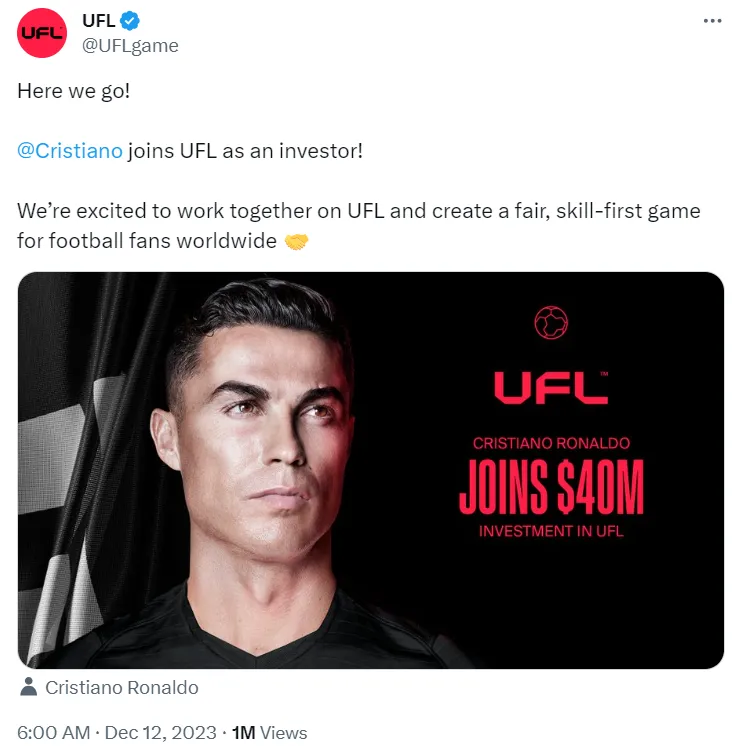Viewport: 733px width, 746px height.
Task: Click the @UFLgame handle
Action: tap(129, 45)
